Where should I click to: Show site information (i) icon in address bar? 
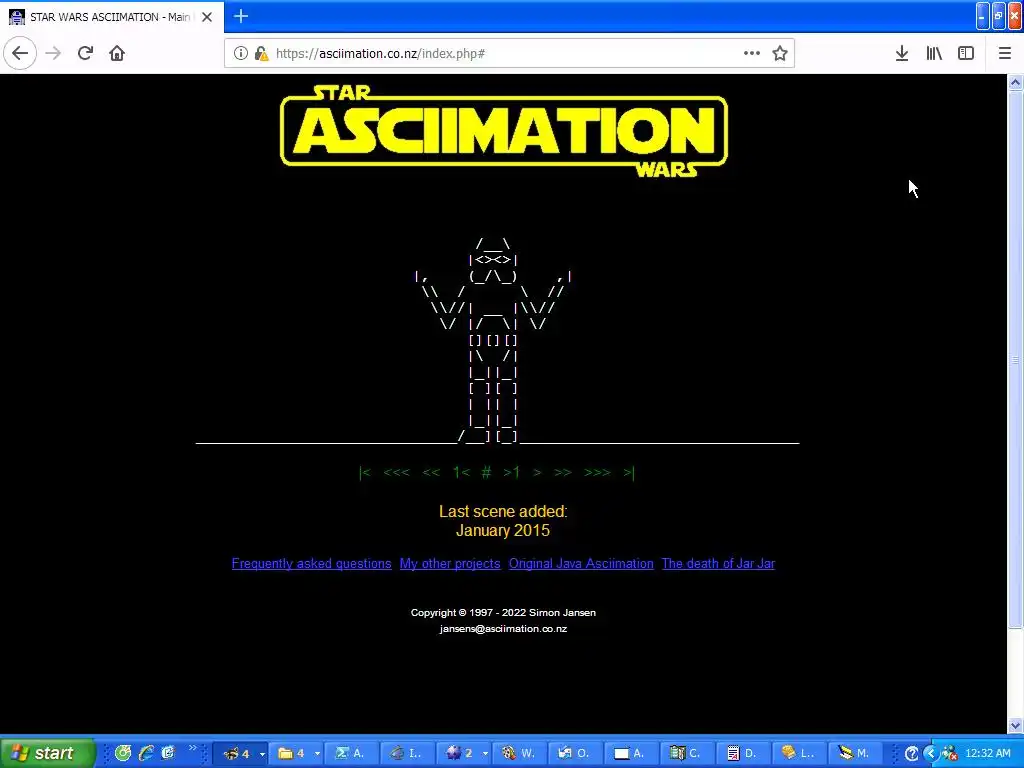pyautogui.click(x=240, y=53)
